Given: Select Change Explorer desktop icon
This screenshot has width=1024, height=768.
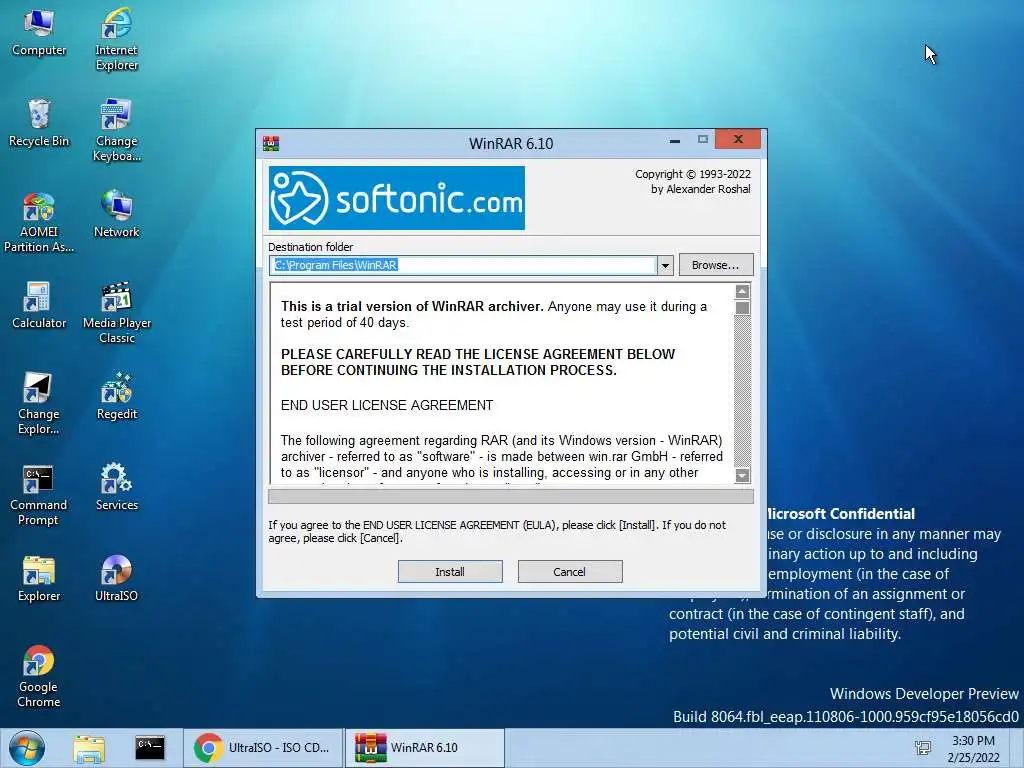Looking at the screenshot, I should pos(39,403).
